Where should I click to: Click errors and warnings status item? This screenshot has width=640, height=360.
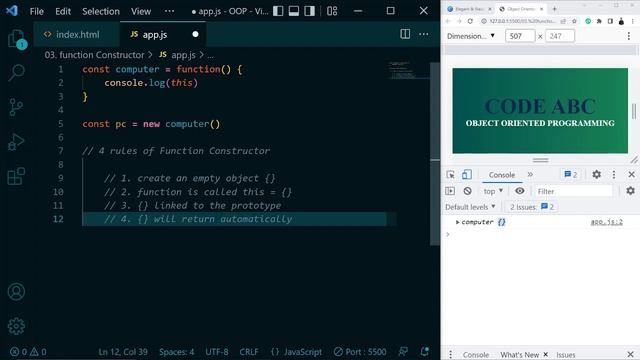click(28, 351)
